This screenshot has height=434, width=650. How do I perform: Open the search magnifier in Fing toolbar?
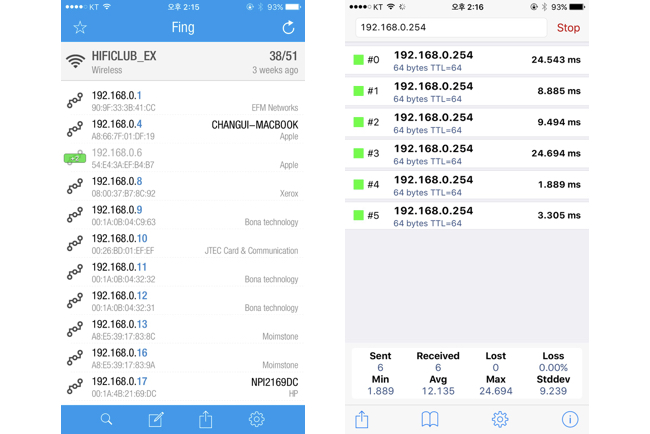click(107, 419)
